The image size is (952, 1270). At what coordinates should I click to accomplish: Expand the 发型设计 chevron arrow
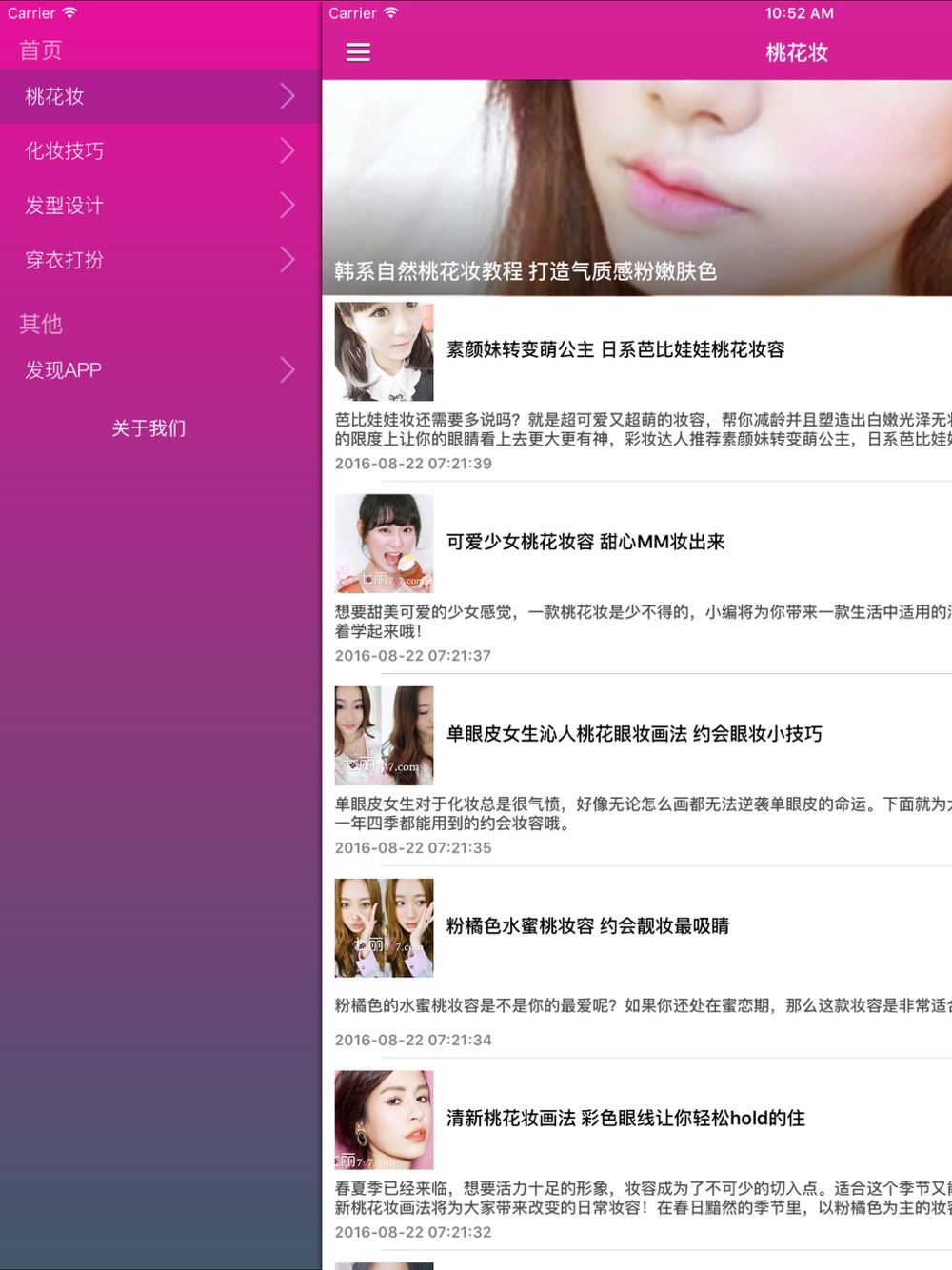pos(288,205)
